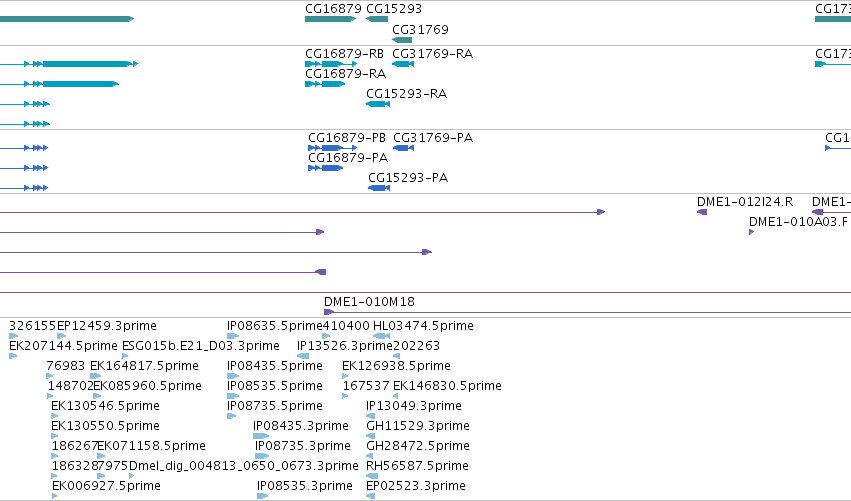Click the IP08735.5prime label
The image size is (851, 501).
pyautogui.click(x=275, y=406)
